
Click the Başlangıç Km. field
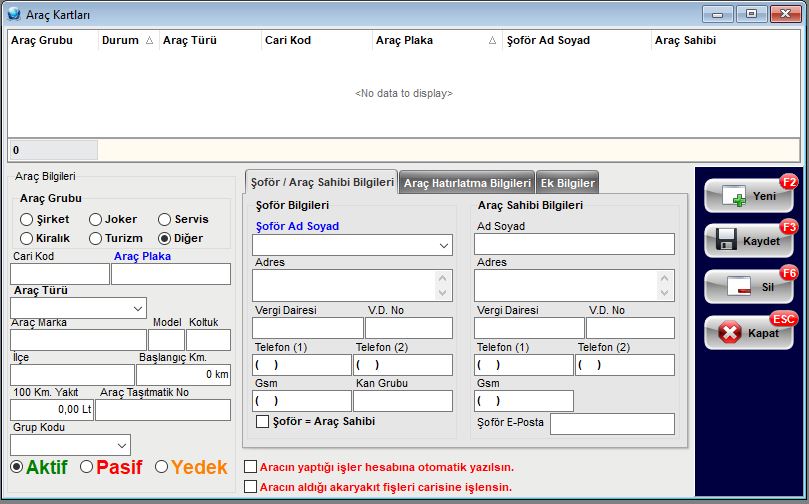[183, 375]
